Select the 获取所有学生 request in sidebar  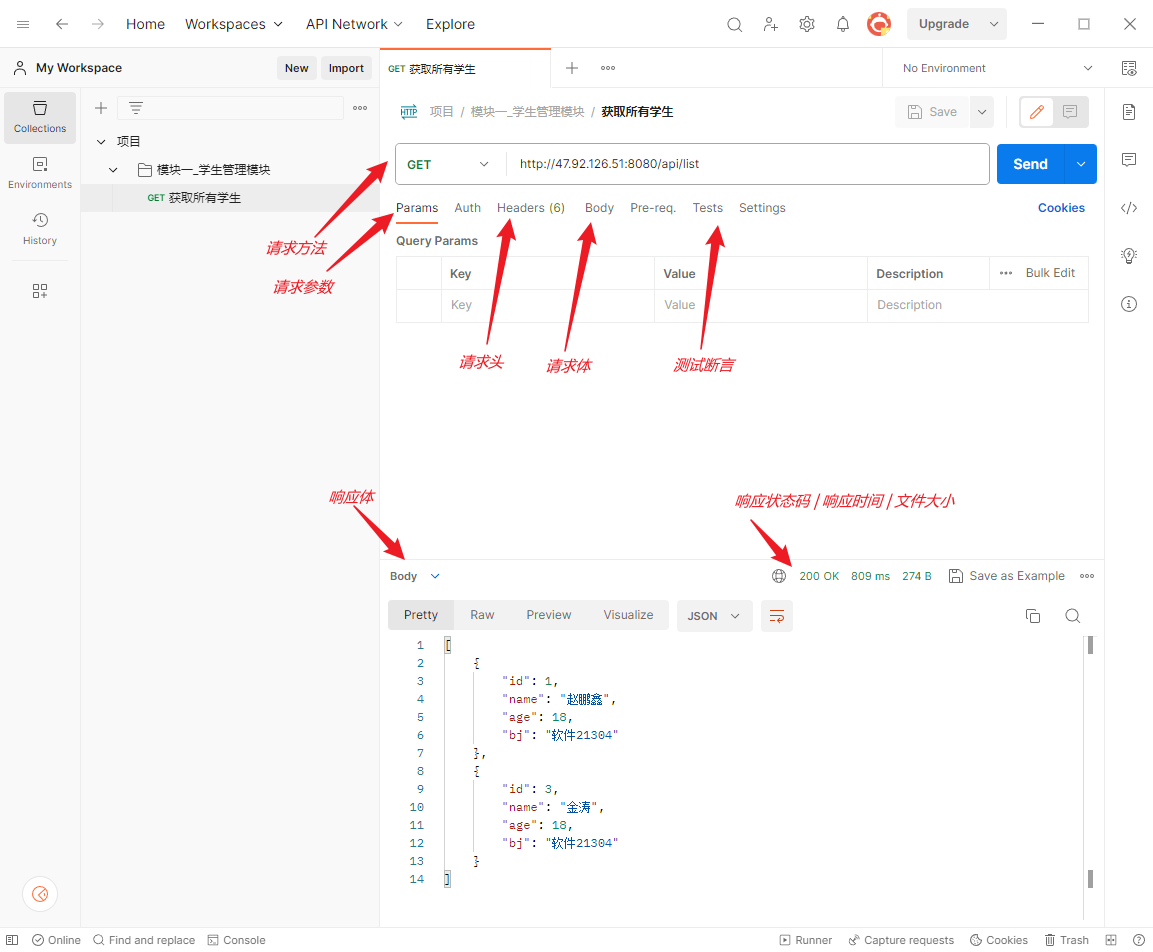[230, 198]
